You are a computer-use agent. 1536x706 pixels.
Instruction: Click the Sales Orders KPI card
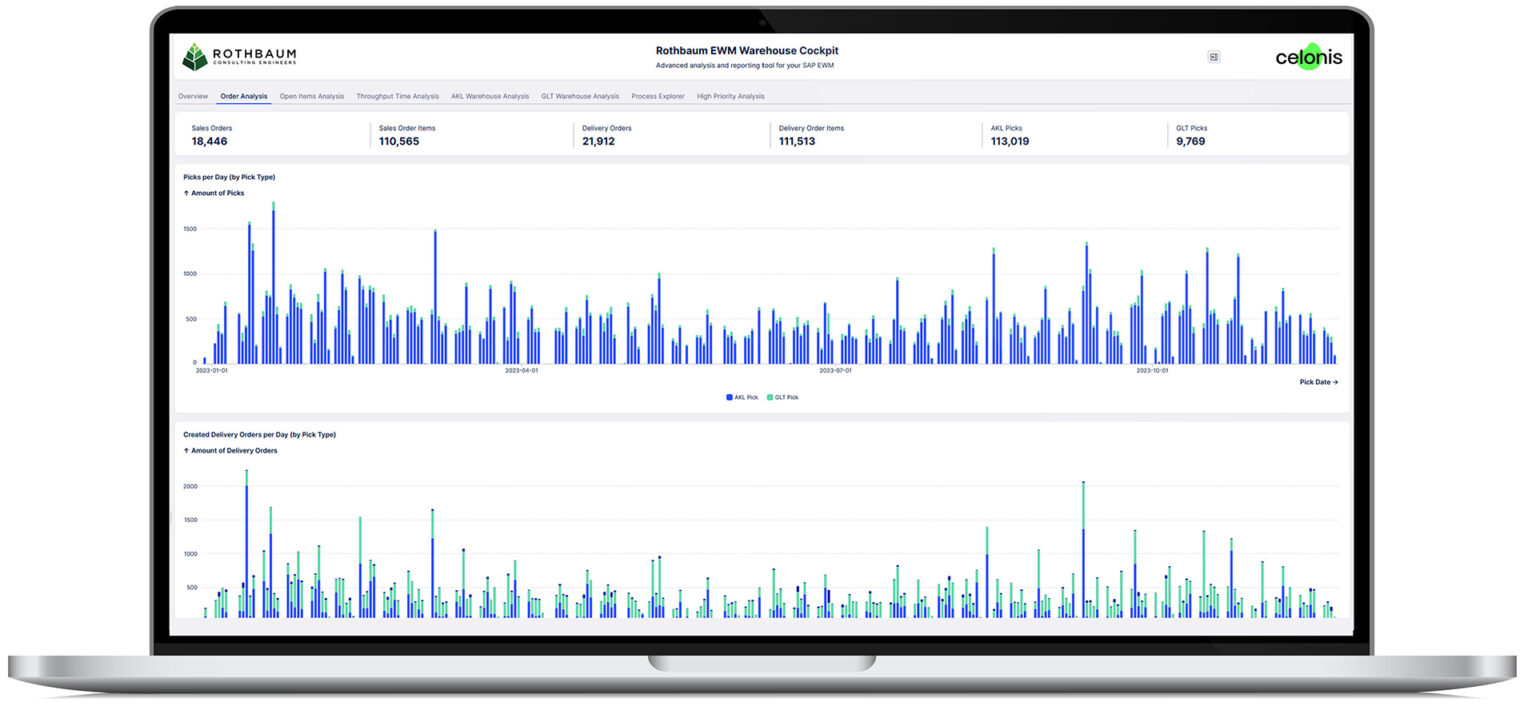pyautogui.click(x=272, y=135)
